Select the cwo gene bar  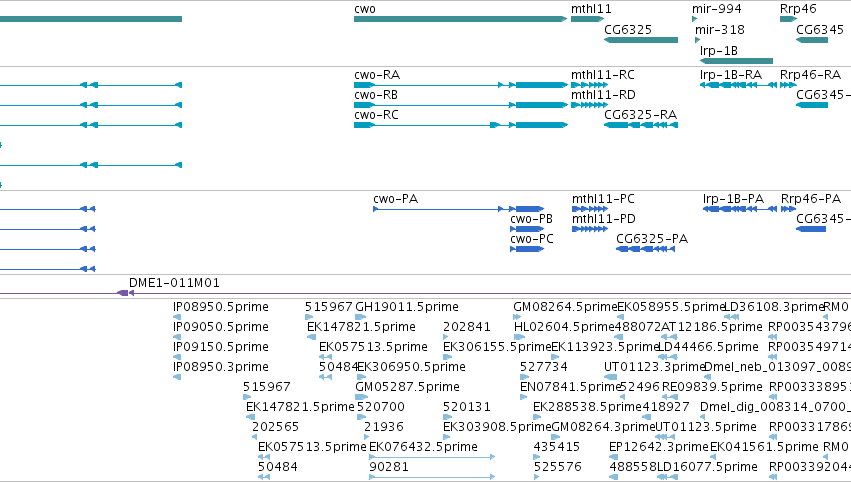pyautogui.click(x=460, y=19)
